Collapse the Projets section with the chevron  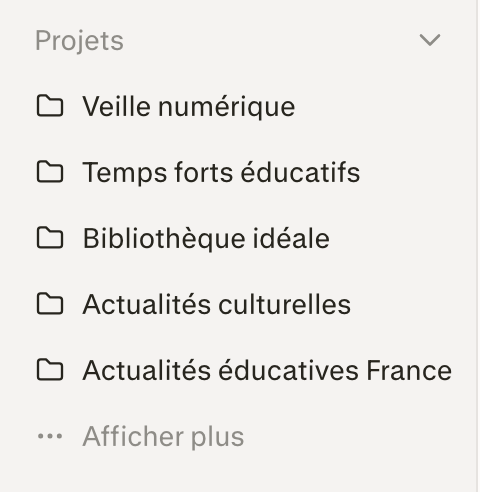click(x=430, y=40)
